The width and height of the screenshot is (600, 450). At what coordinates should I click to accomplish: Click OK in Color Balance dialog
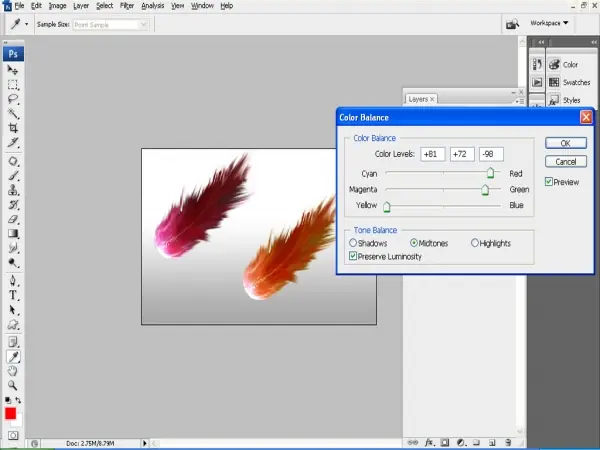(x=566, y=143)
